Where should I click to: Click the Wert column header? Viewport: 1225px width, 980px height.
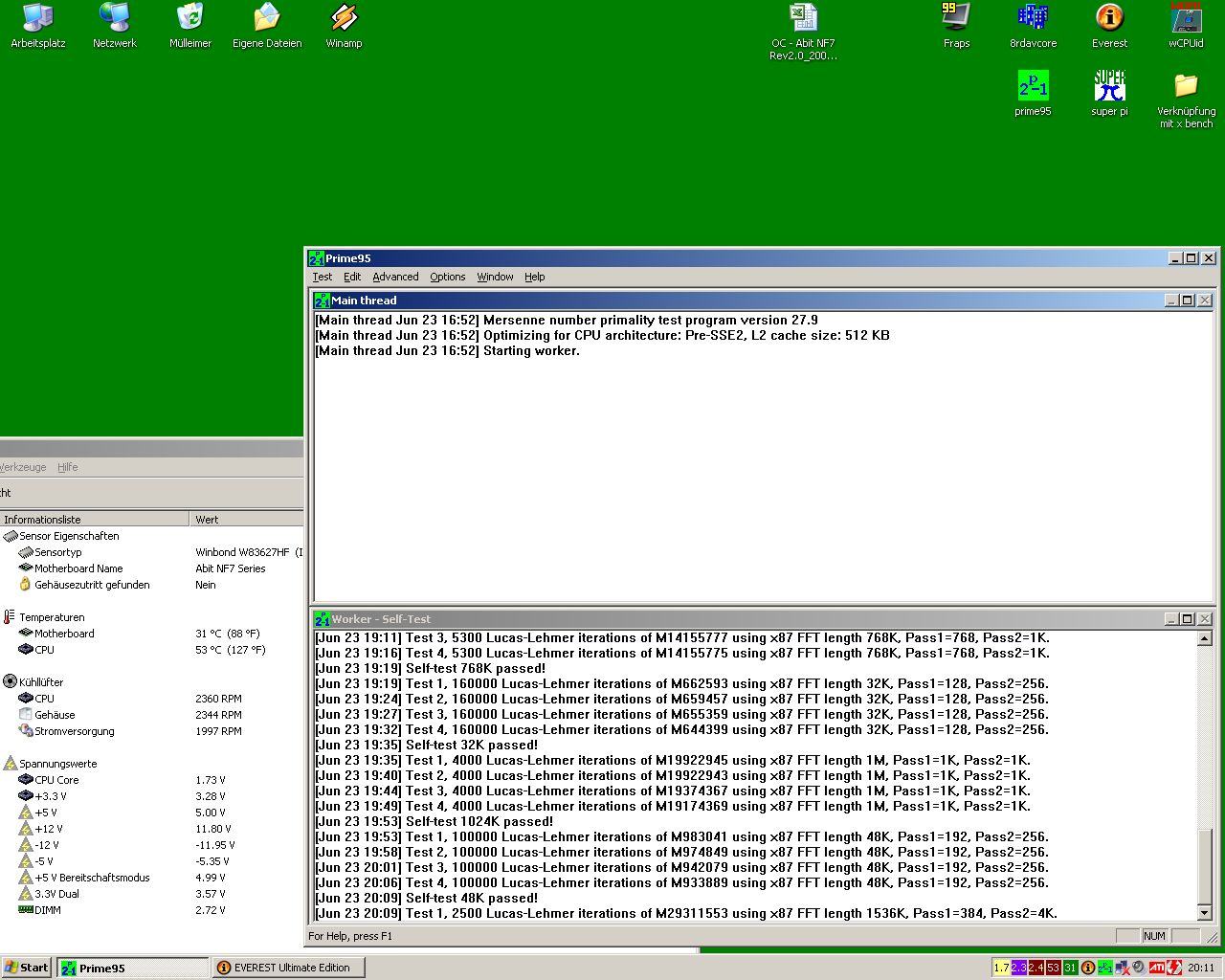[247, 520]
